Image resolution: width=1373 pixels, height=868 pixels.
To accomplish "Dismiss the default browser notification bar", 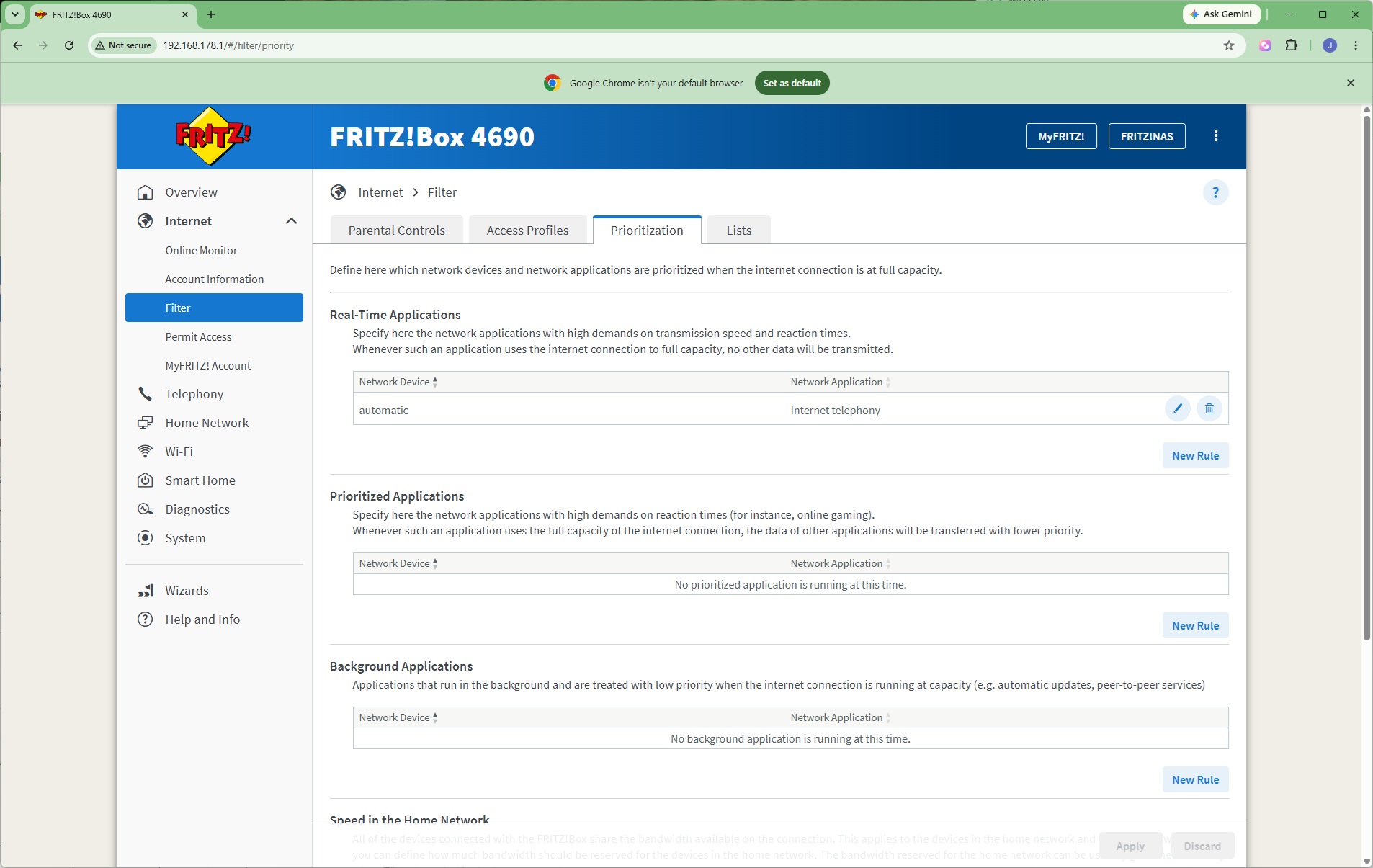I will point(1351,83).
